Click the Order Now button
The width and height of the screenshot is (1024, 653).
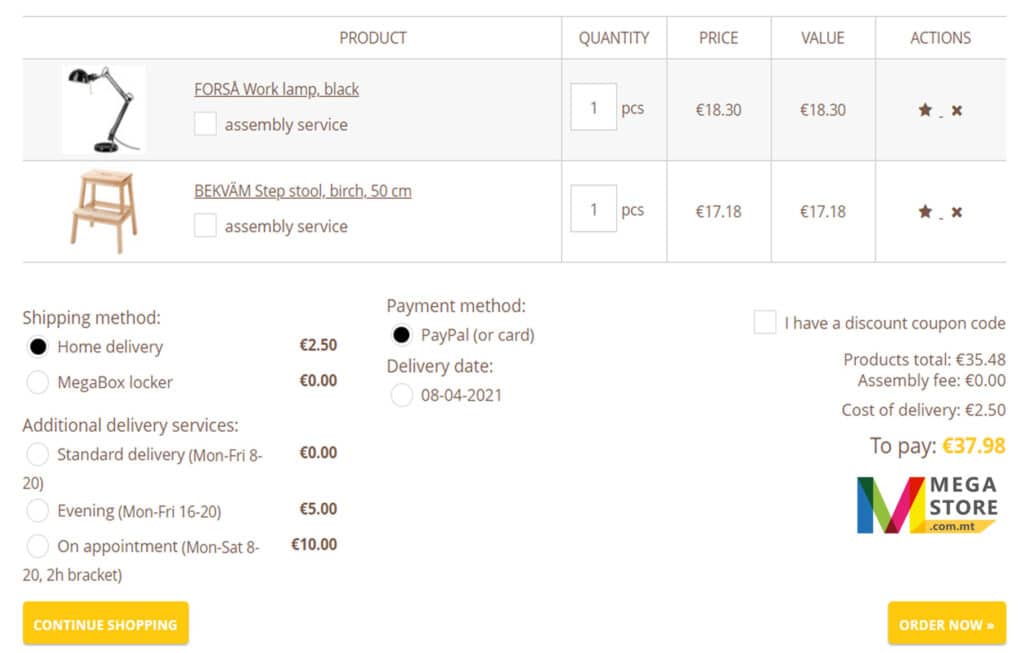tap(946, 624)
